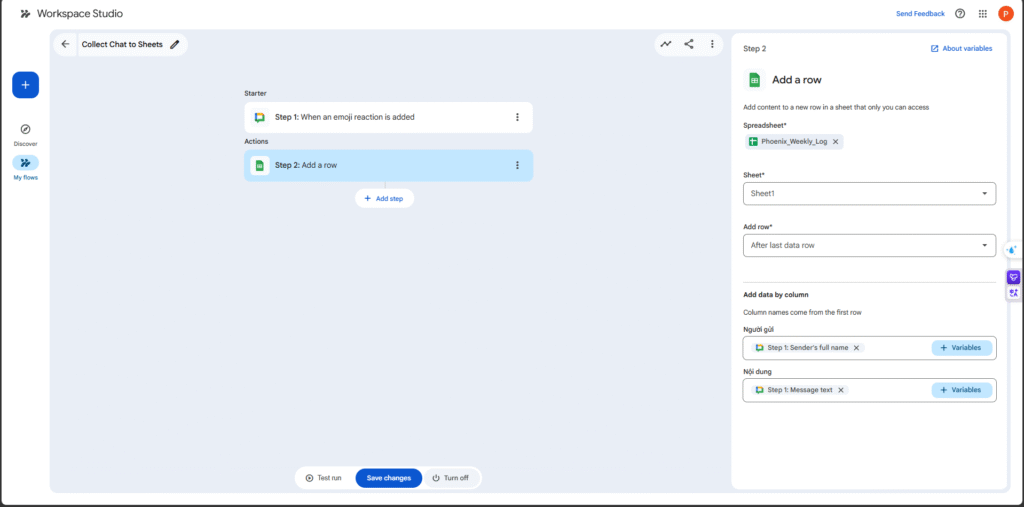Click the blue plus create button
The height and width of the screenshot is (507, 1024).
click(x=26, y=85)
